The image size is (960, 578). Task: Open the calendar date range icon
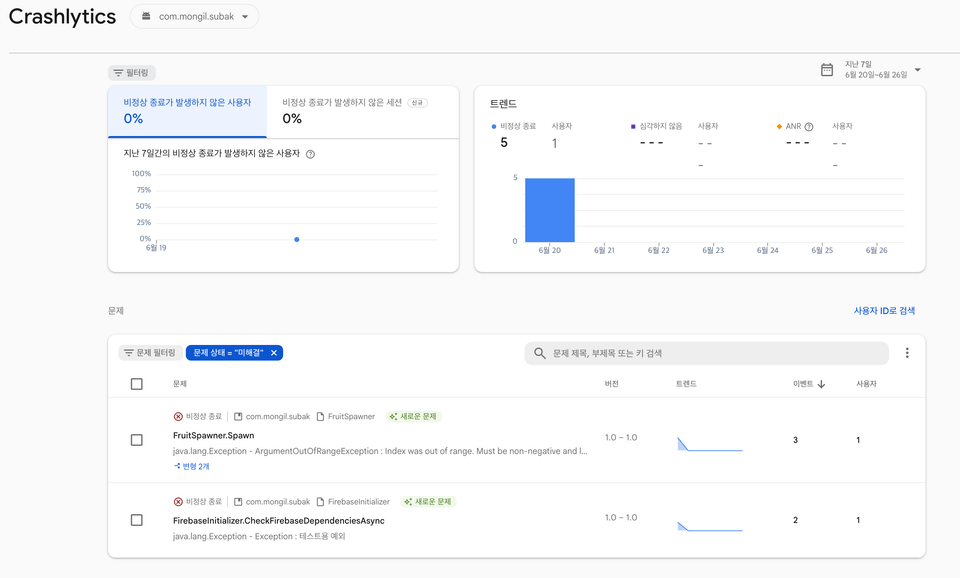click(827, 70)
